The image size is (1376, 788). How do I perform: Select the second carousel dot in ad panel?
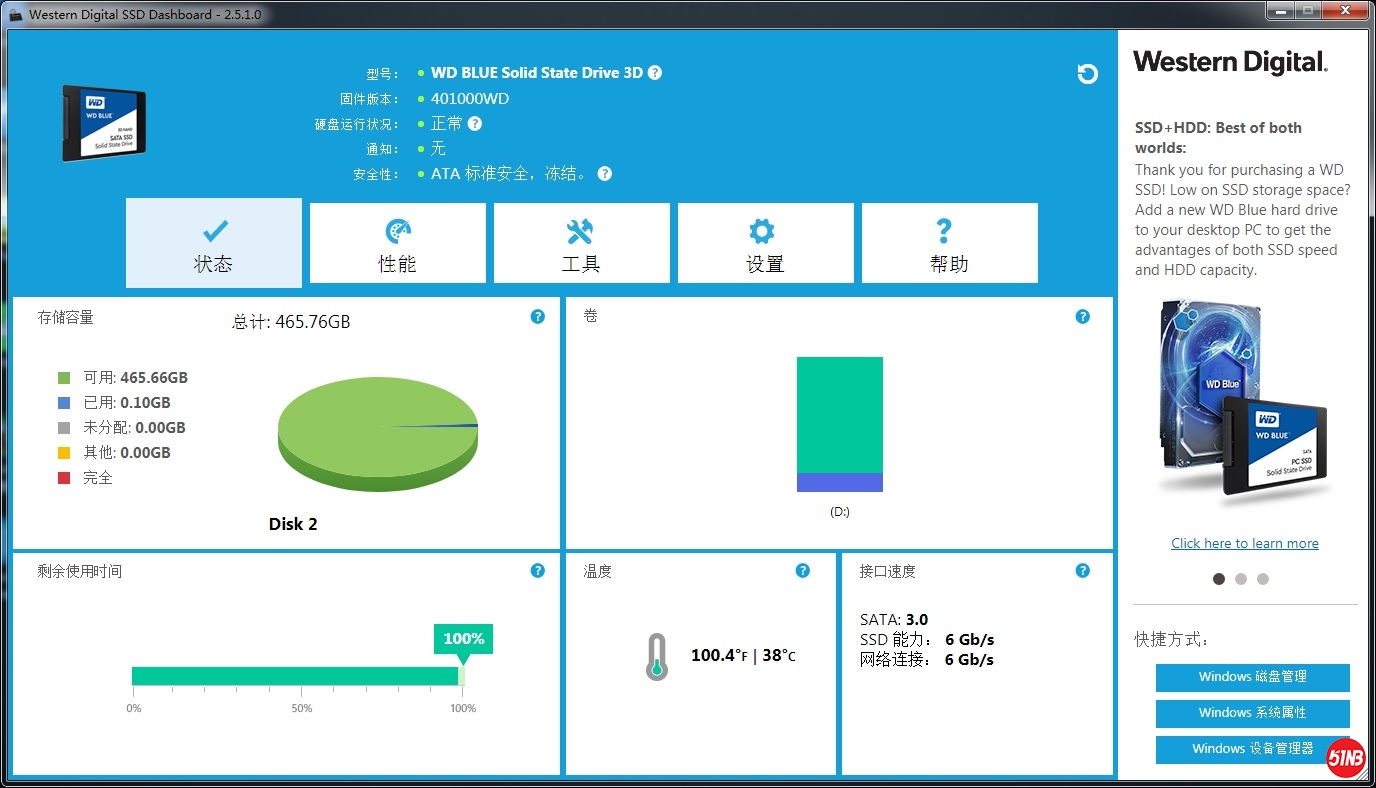(x=1241, y=579)
